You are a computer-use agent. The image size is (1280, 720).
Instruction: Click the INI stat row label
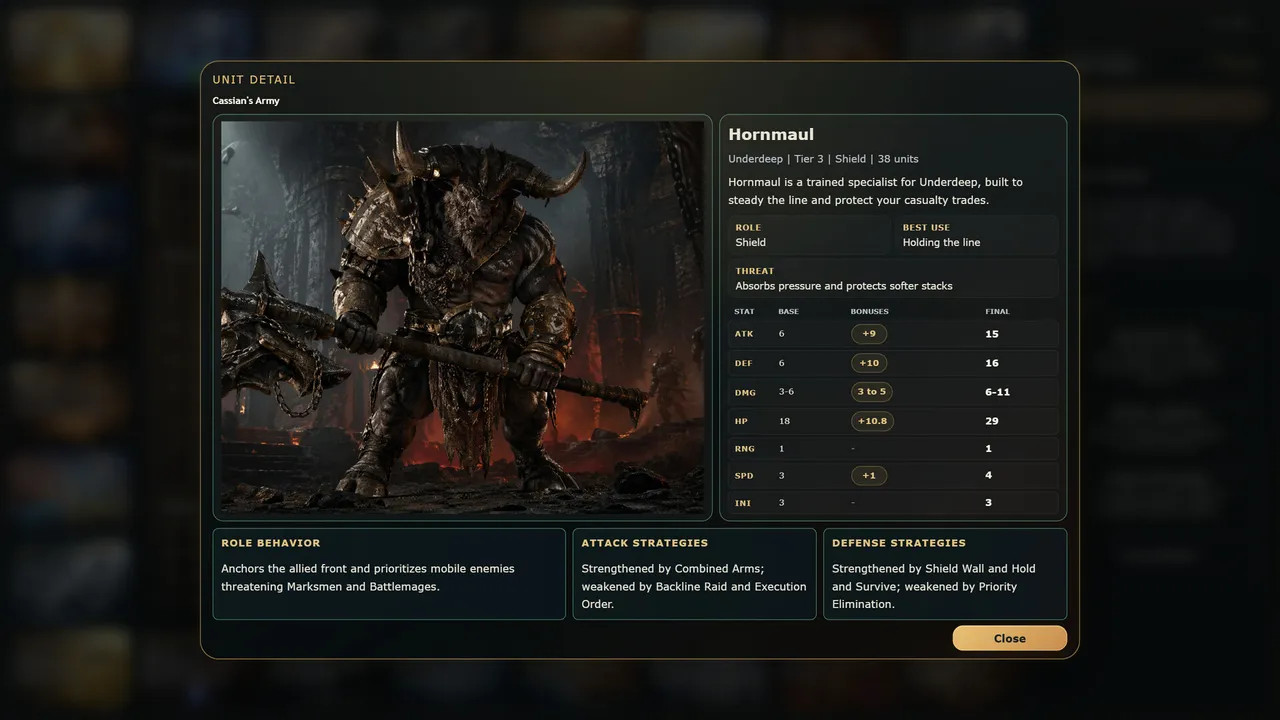743,503
